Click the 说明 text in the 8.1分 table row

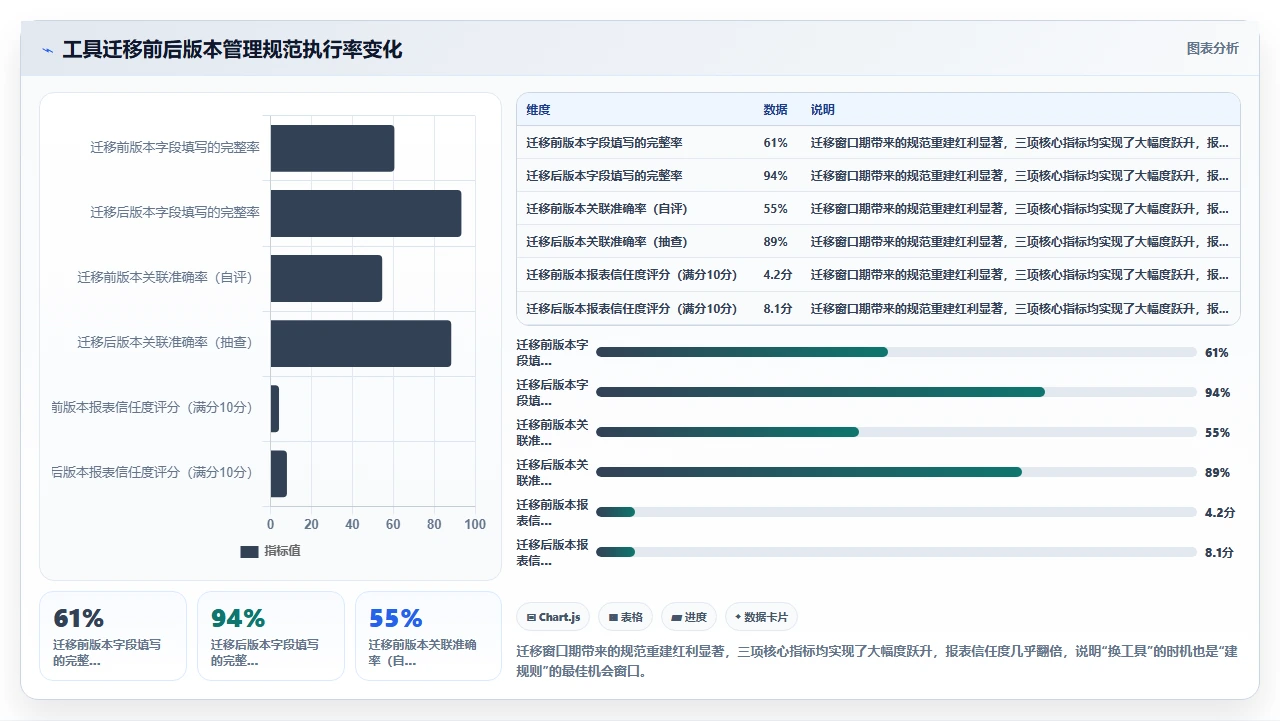pyautogui.click(x=1019, y=308)
